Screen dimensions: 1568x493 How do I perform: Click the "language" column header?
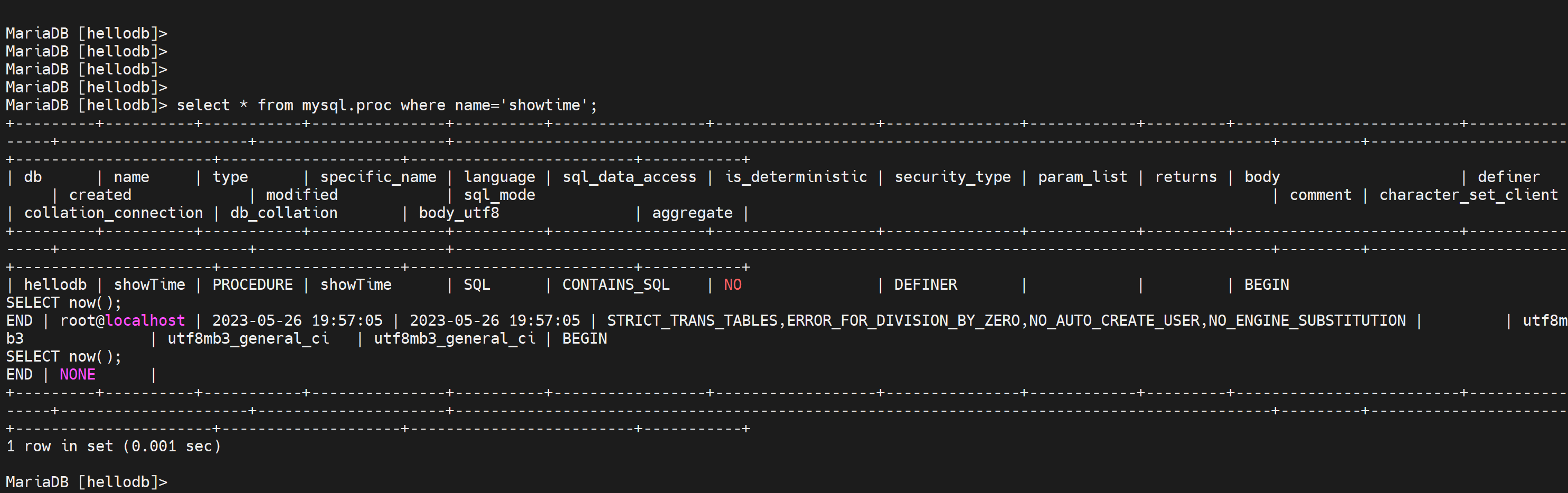(x=499, y=177)
